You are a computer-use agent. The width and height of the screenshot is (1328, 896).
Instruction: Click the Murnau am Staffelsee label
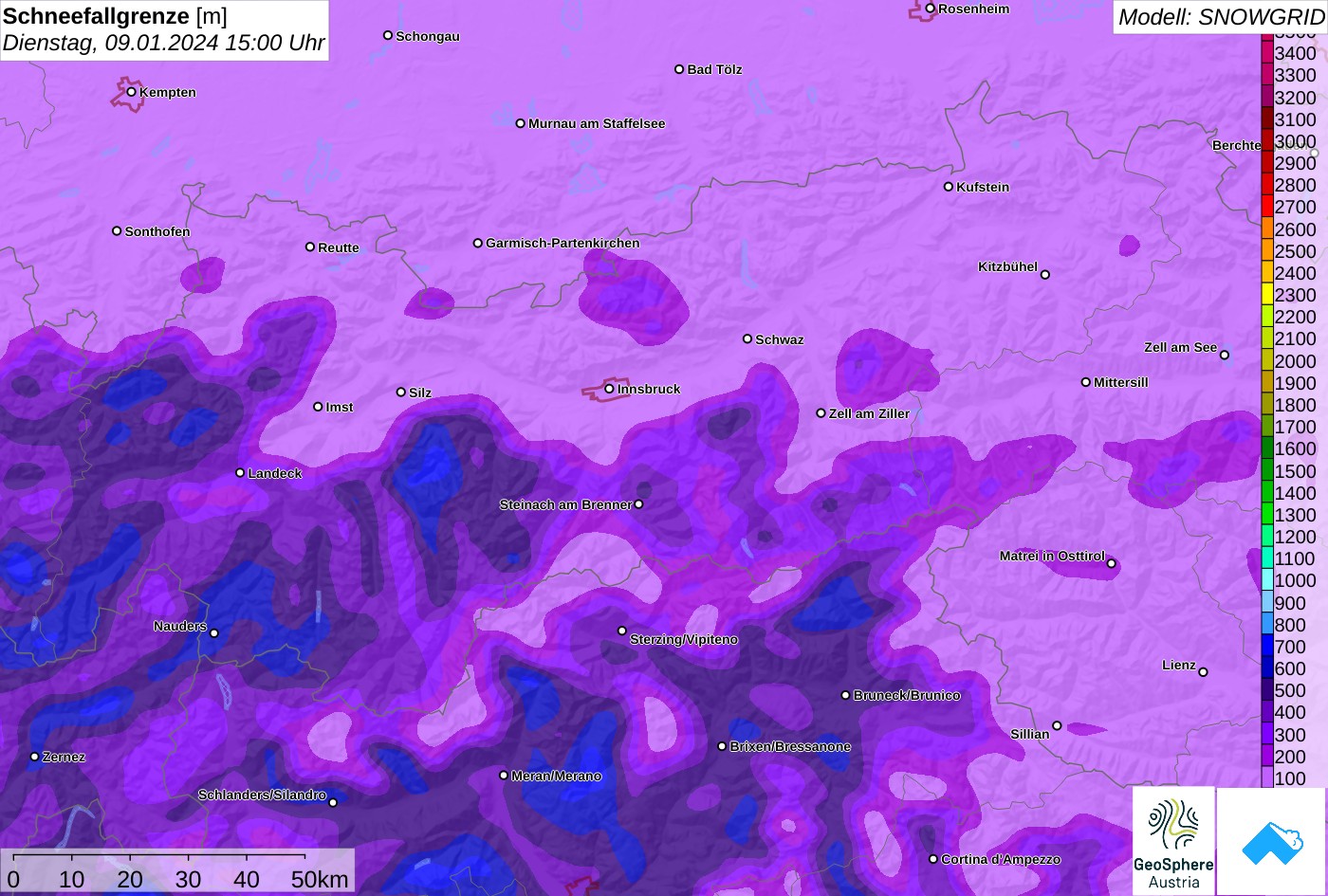click(597, 123)
